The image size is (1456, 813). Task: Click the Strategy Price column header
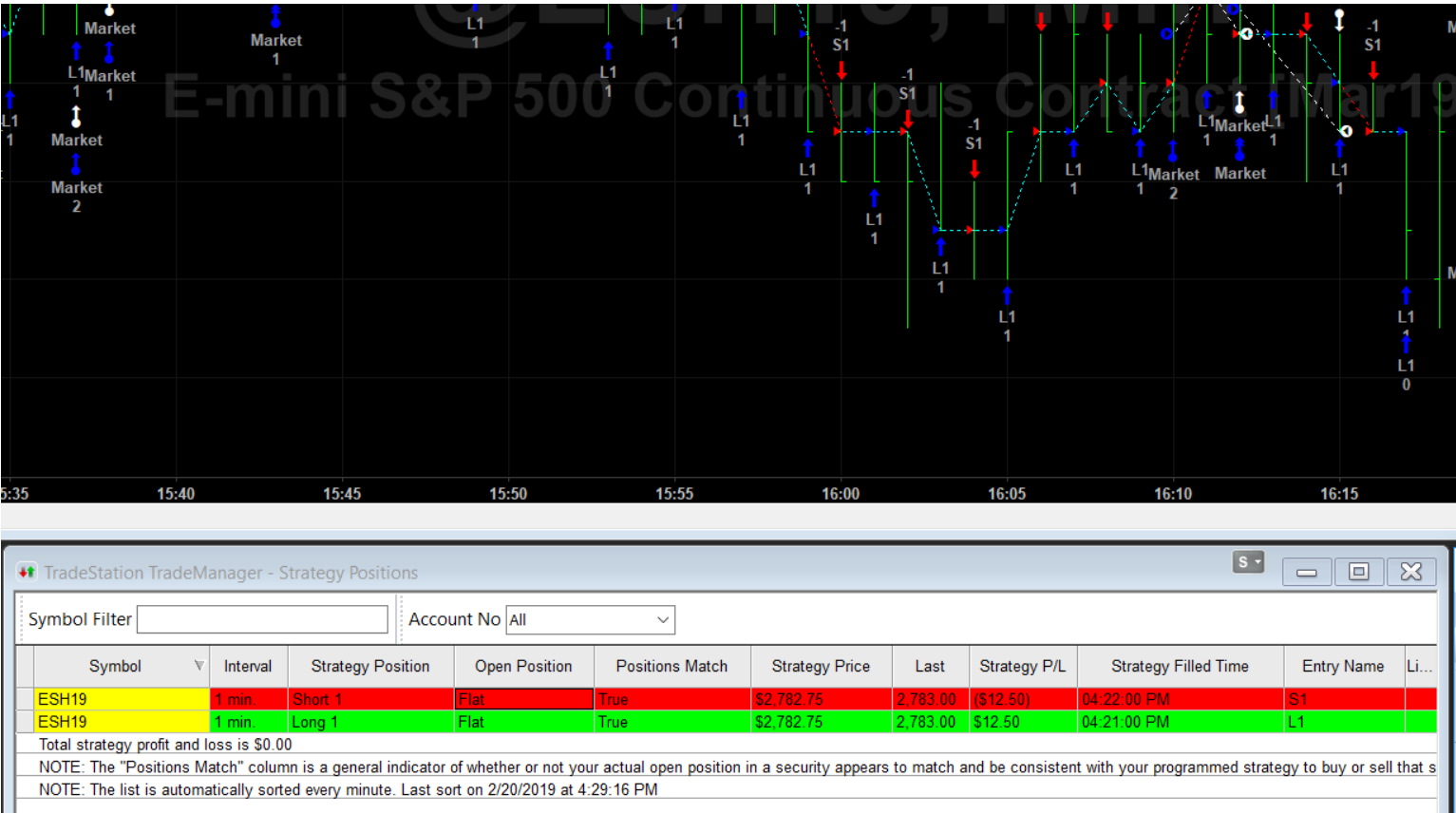point(821,666)
